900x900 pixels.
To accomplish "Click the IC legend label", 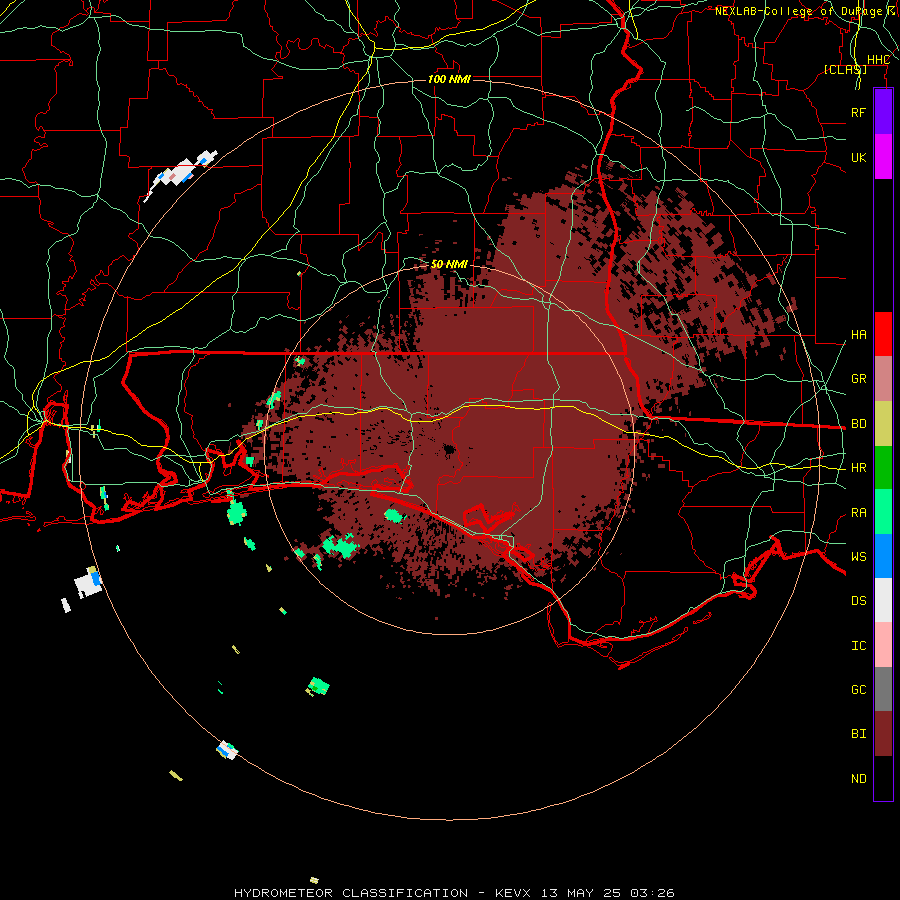I will [858, 645].
